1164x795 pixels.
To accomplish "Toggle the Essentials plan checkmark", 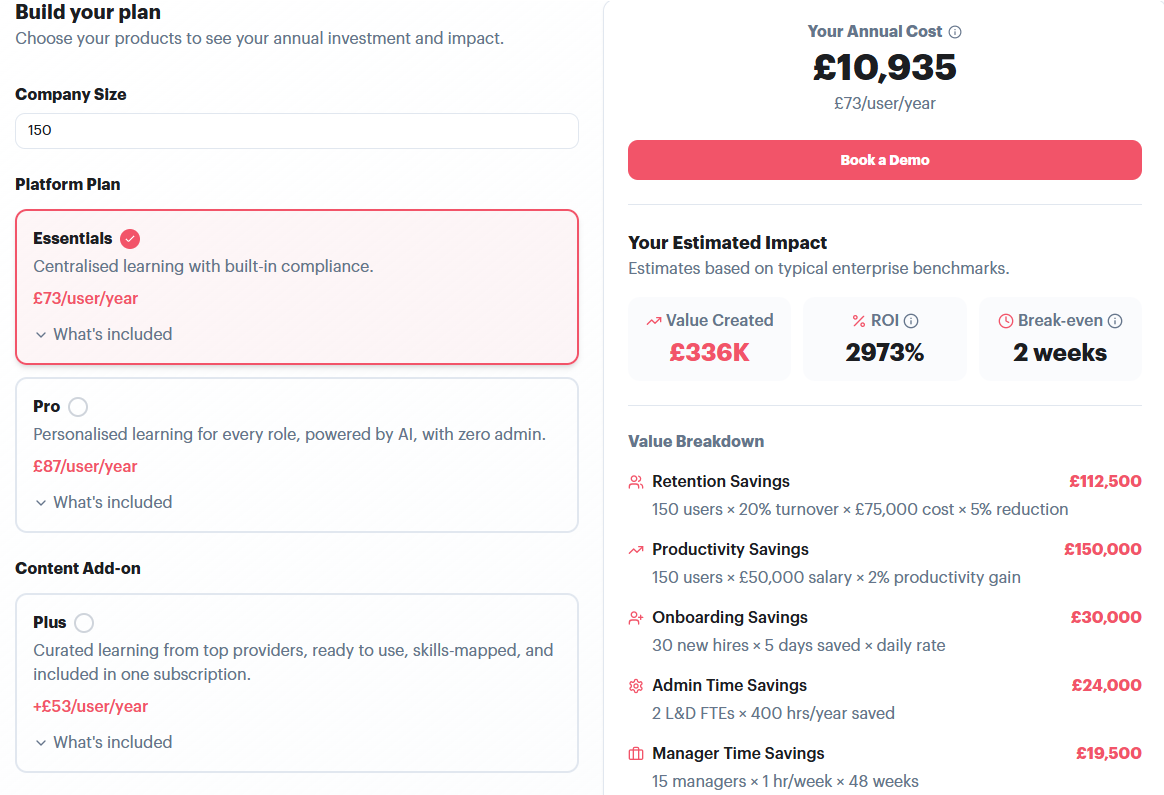I will (130, 239).
